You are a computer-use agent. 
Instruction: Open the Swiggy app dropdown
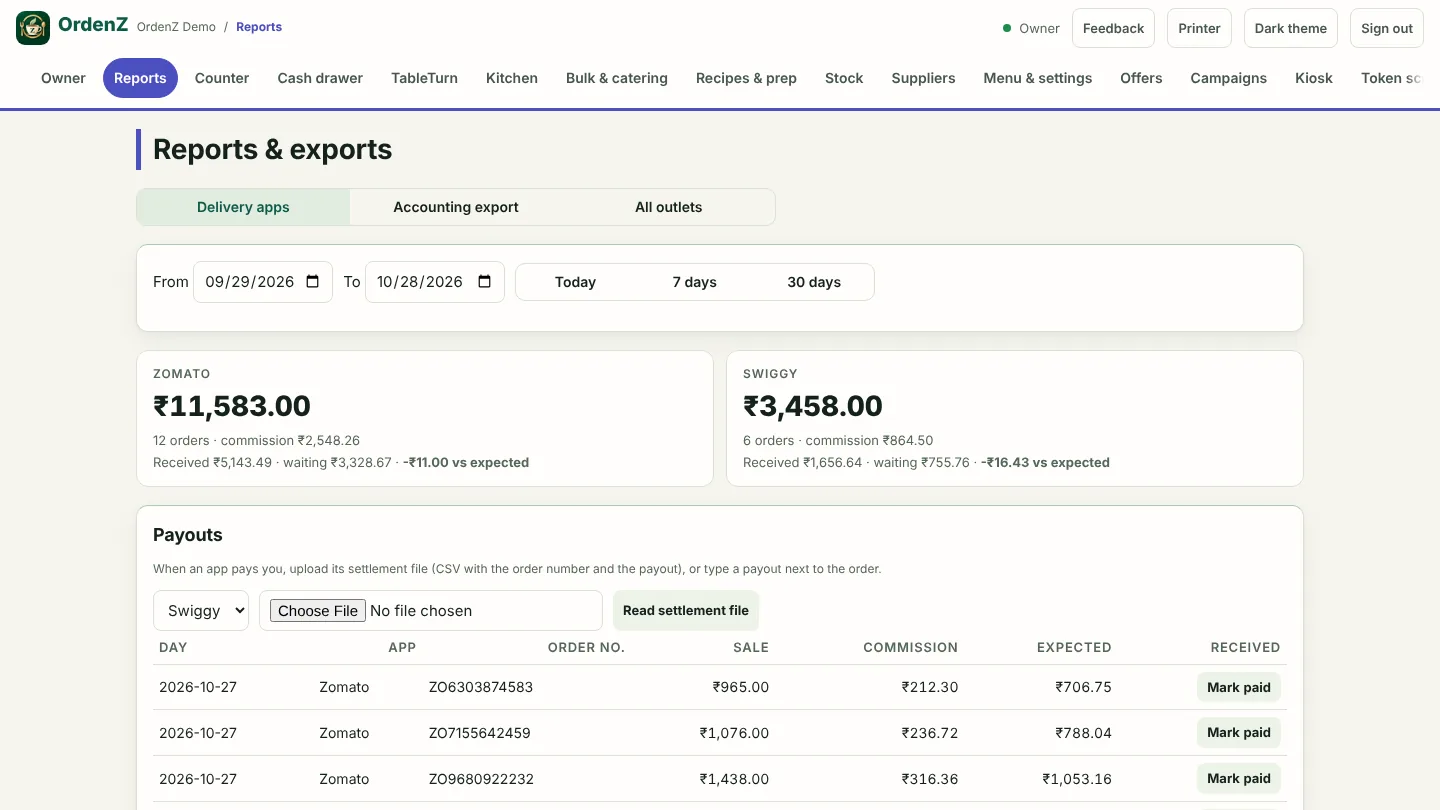point(201,611)
